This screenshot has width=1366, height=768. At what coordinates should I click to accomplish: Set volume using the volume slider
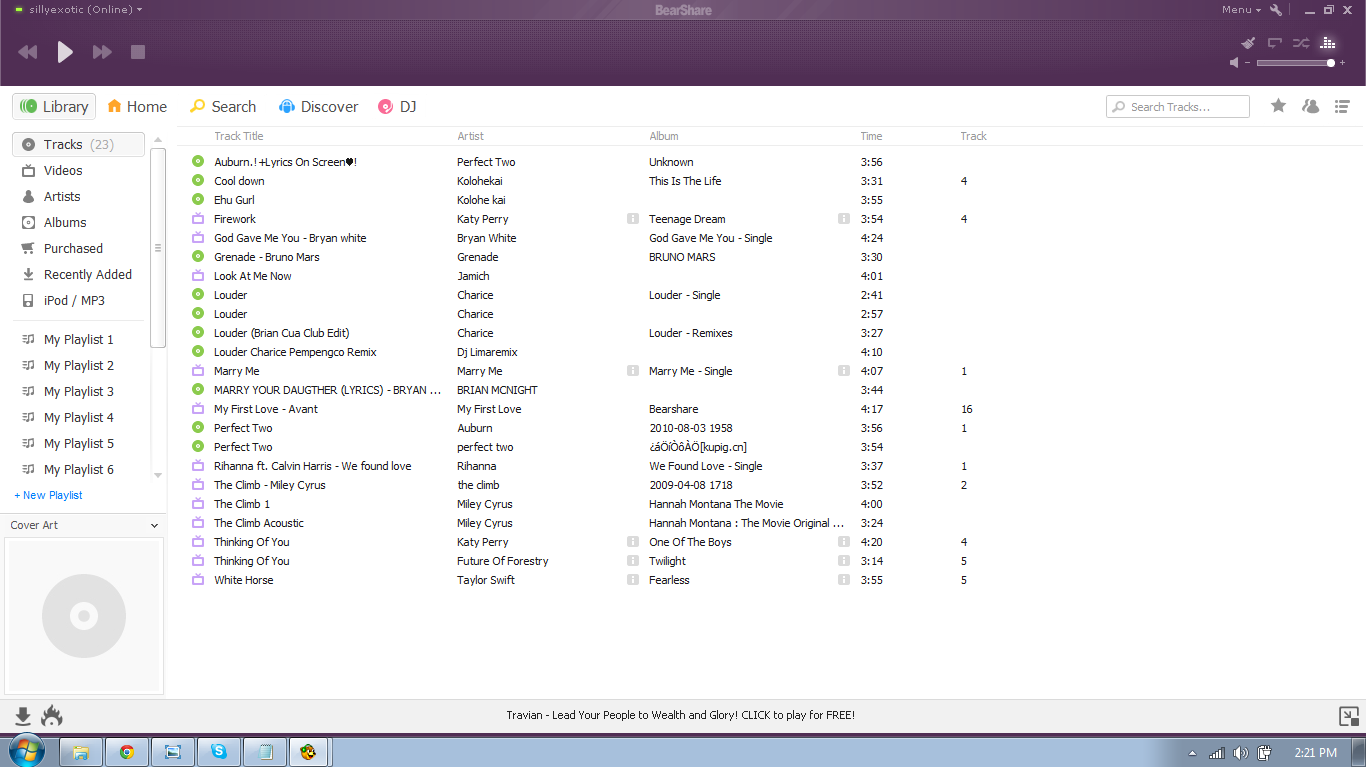[1294, 63]
